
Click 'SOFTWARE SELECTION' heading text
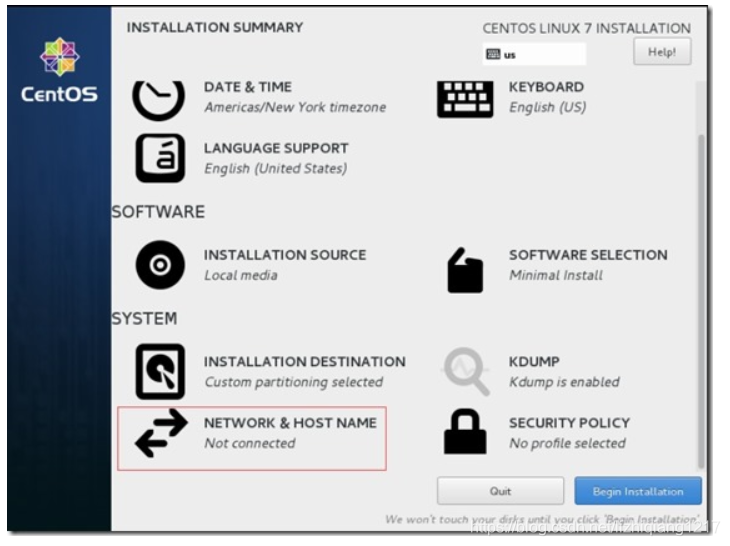coord(588,255)
